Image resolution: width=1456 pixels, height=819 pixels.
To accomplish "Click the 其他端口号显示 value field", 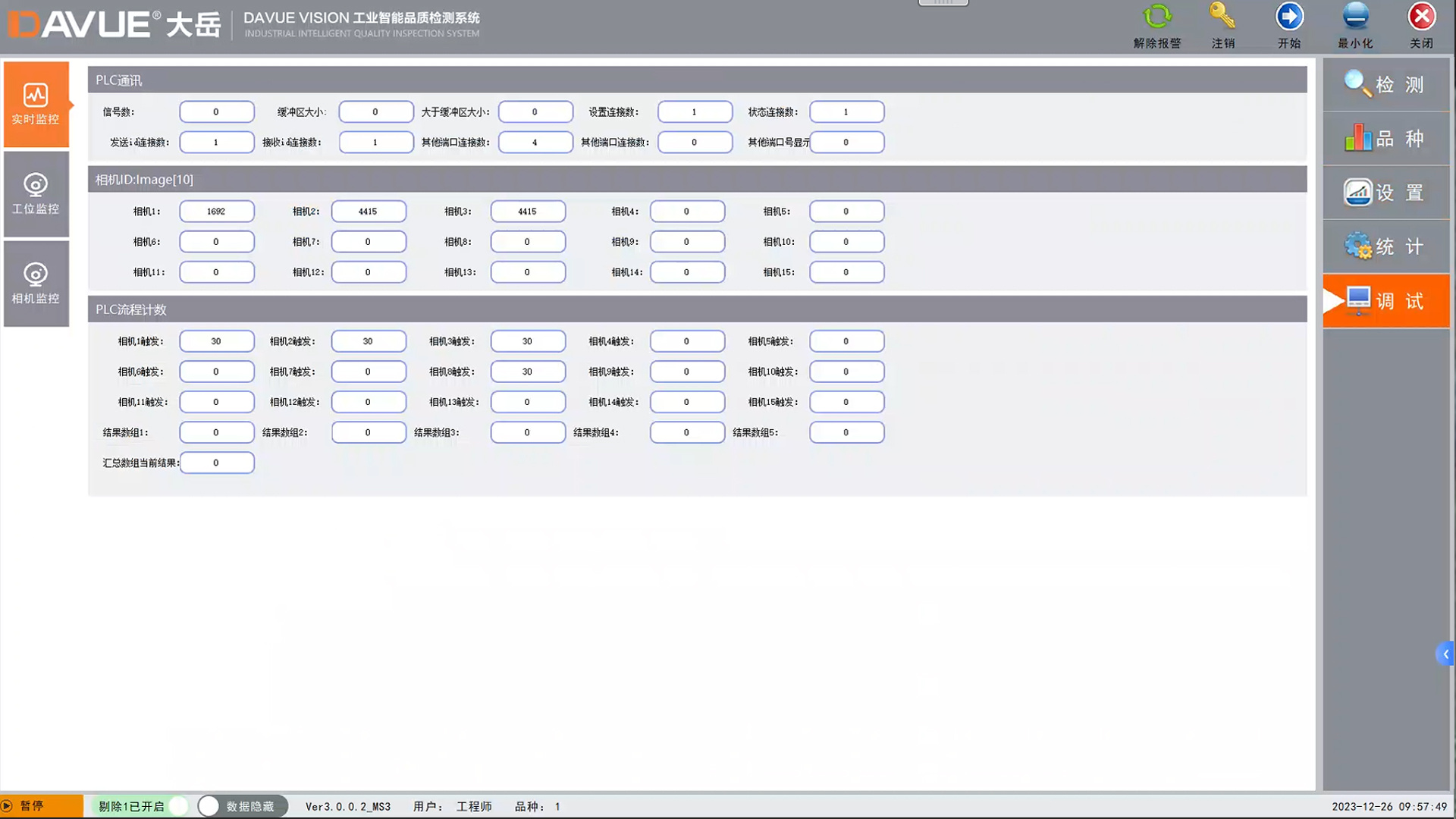I will (846, 142).
